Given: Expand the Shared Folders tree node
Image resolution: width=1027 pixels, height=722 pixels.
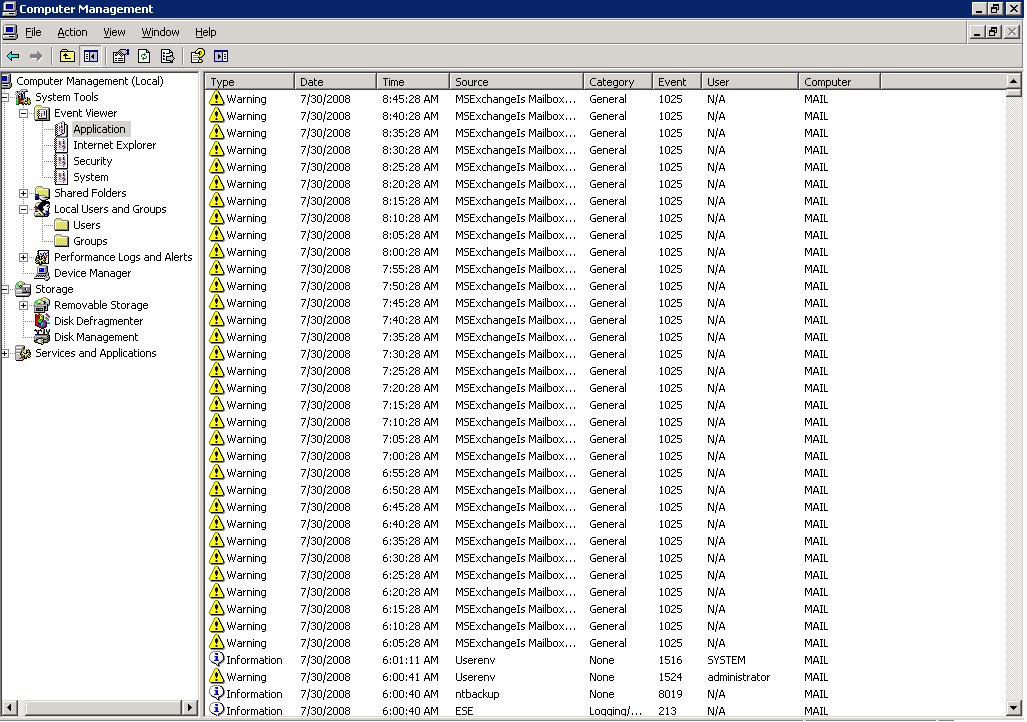Looking at the screenshot, I should point(24,193).
